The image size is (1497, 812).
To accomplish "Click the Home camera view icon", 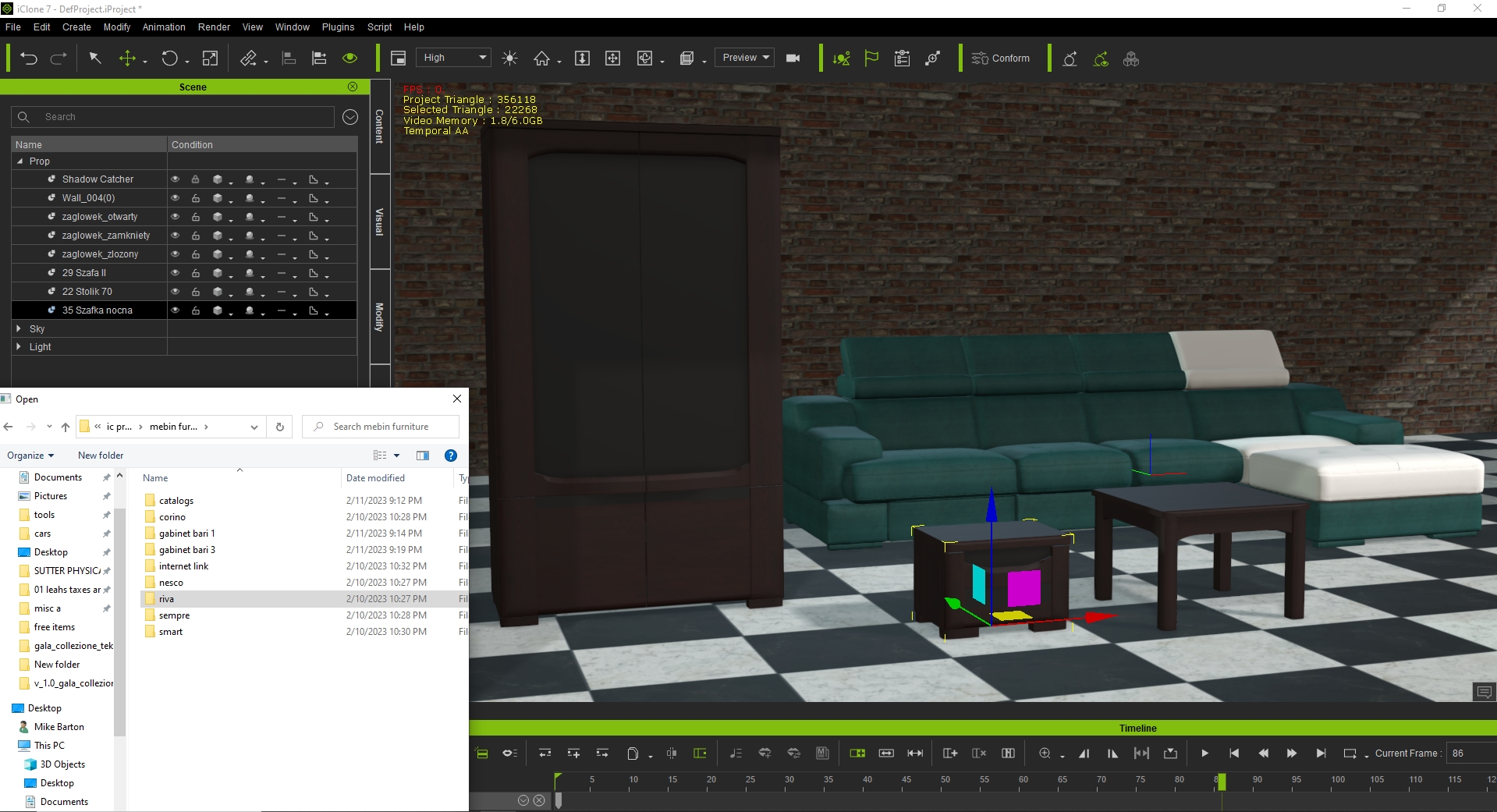I will pos(541,59).
